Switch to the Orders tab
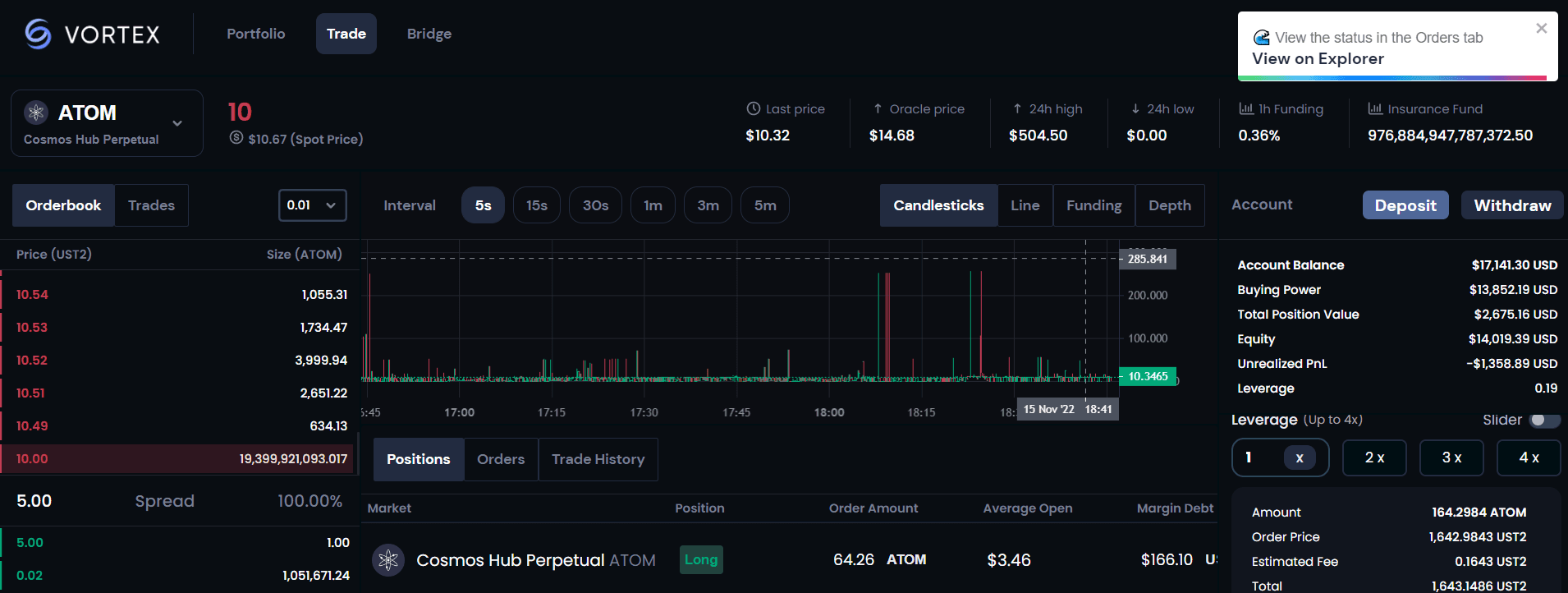Viewport: 1568px width, 593px height. point(501,459)
